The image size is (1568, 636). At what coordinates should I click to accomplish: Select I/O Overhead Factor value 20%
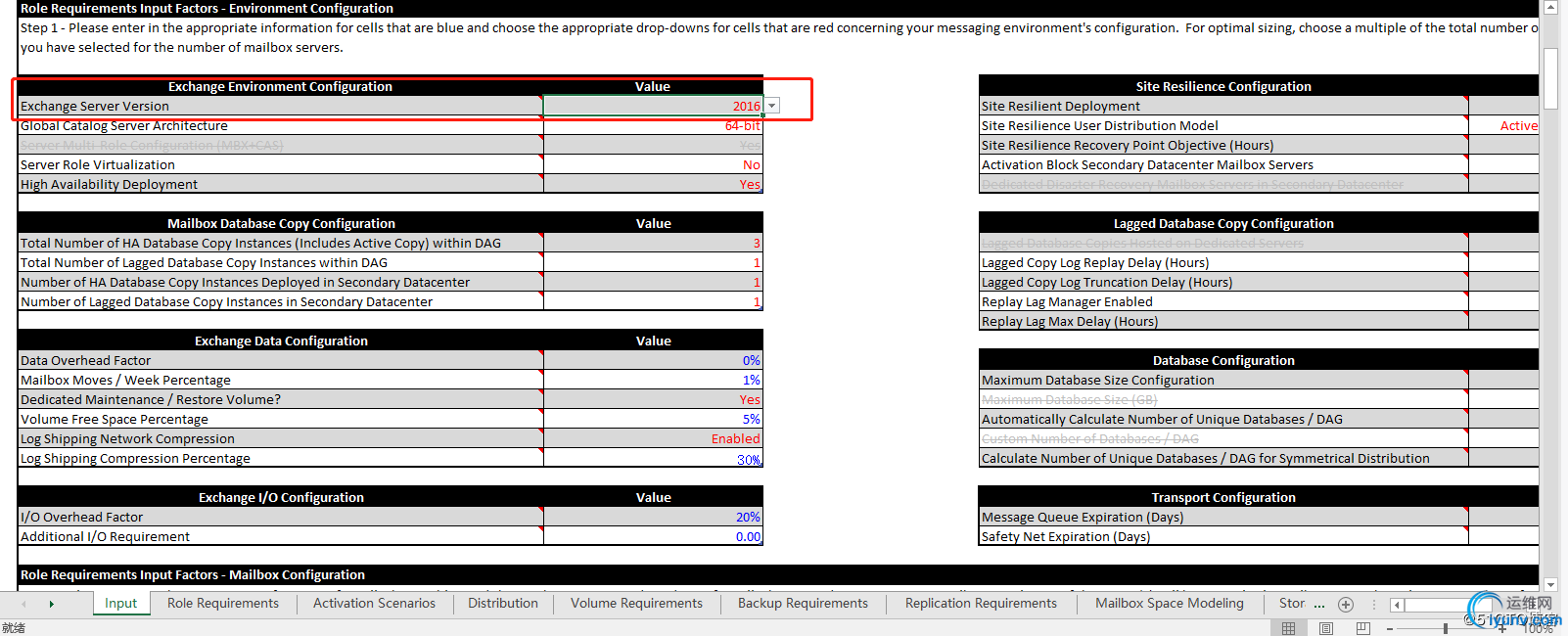tap(653, 517)
